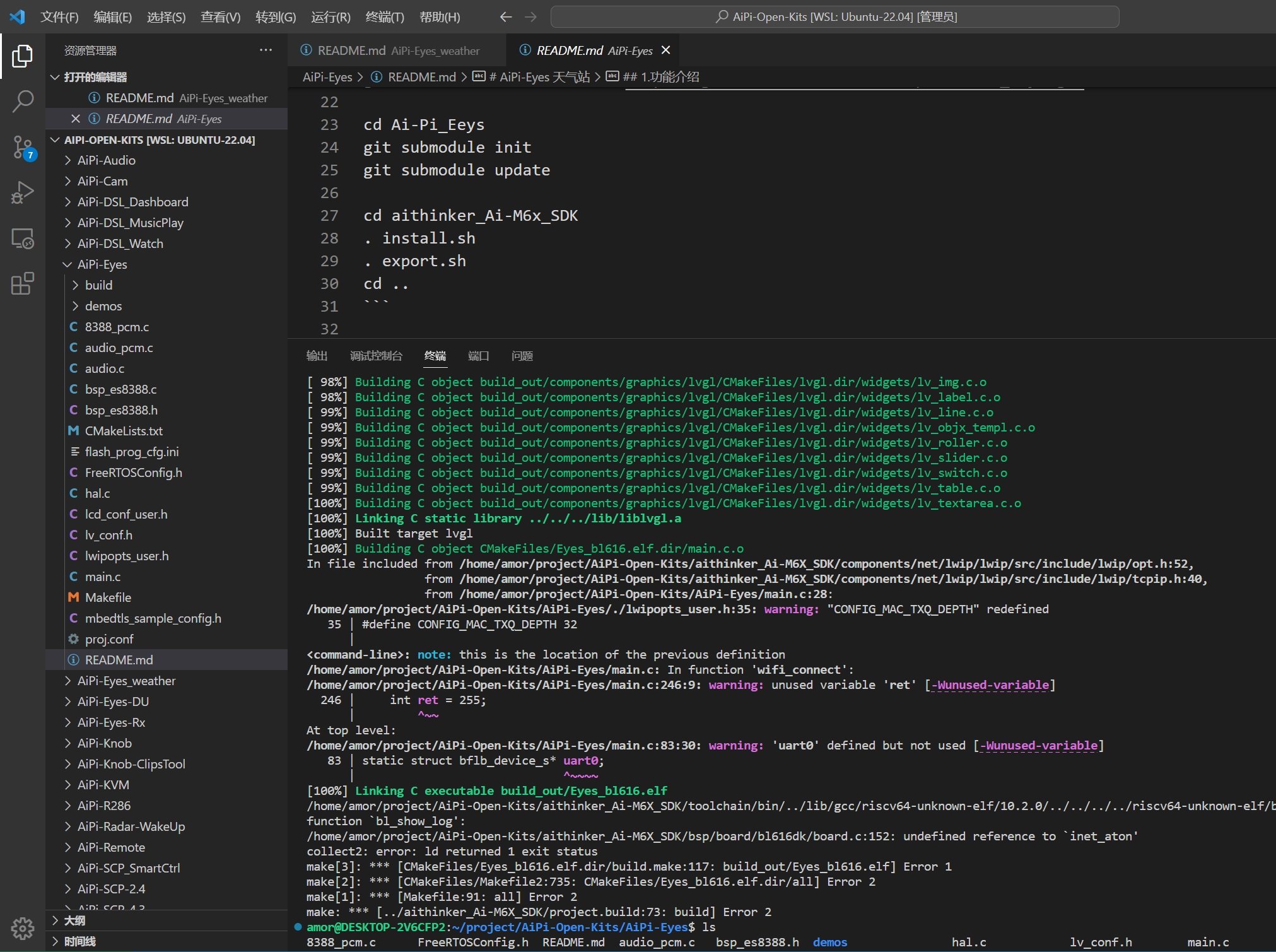
Task: Close the README.md AiPi-Eyes editor tab
Action: (x=666, y=50)
